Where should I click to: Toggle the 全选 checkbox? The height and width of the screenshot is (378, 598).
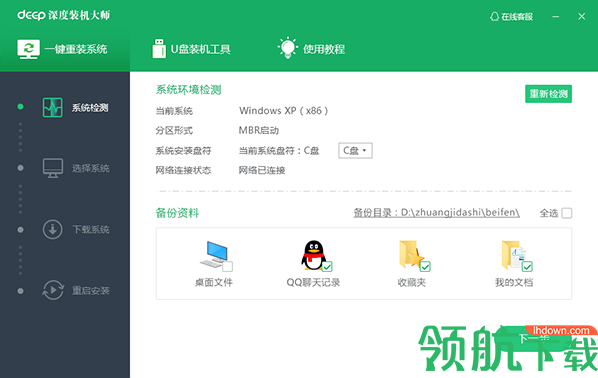[x=567, y=213]
